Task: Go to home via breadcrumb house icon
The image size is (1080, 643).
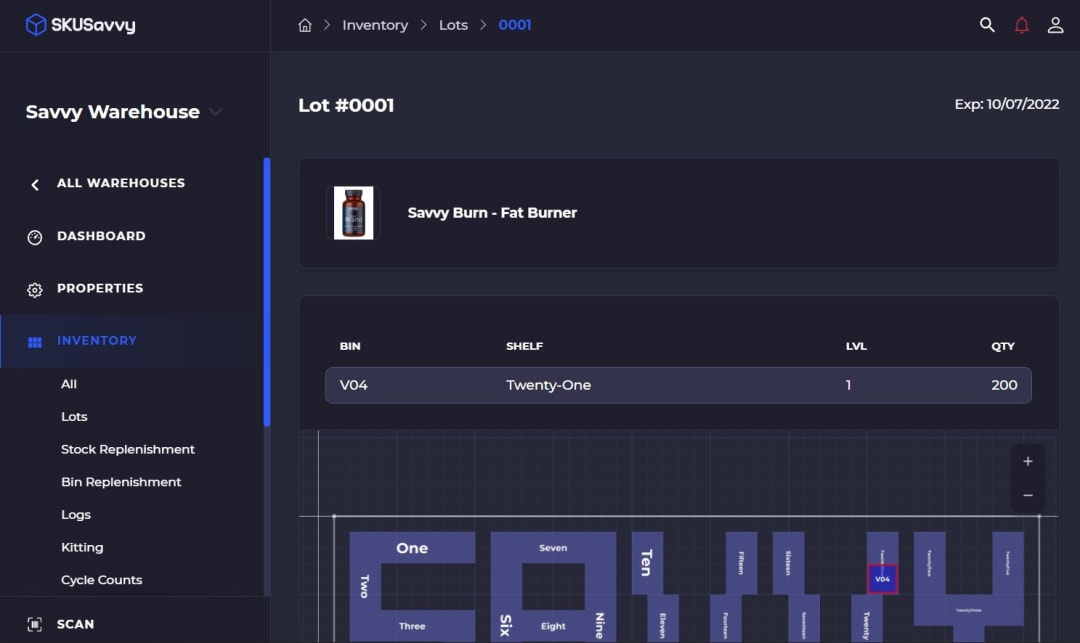Action: (x=304, y=25)
